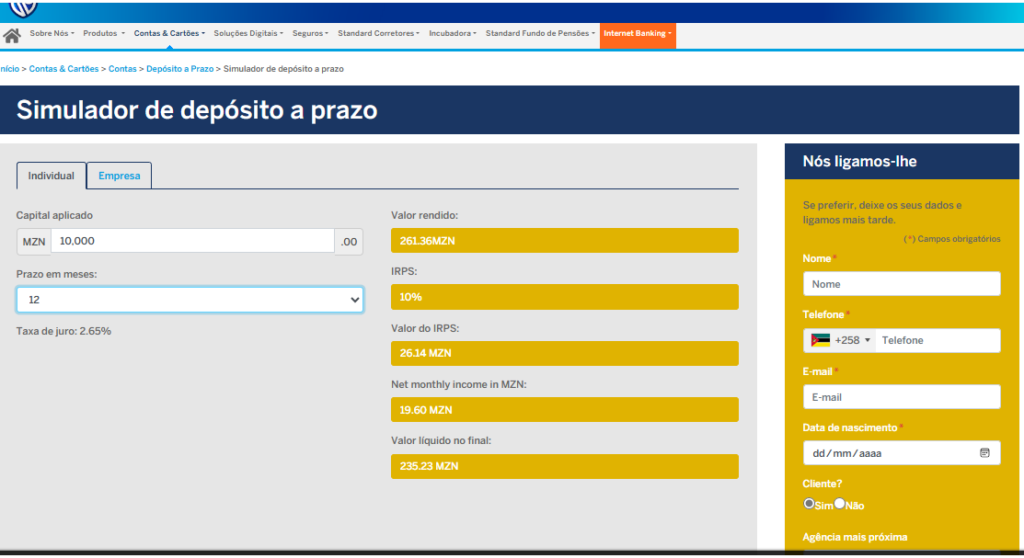The height and width of the screenshot is (558, 1024).
Task: Click the Internet Banking button
Action: [637, 35]
